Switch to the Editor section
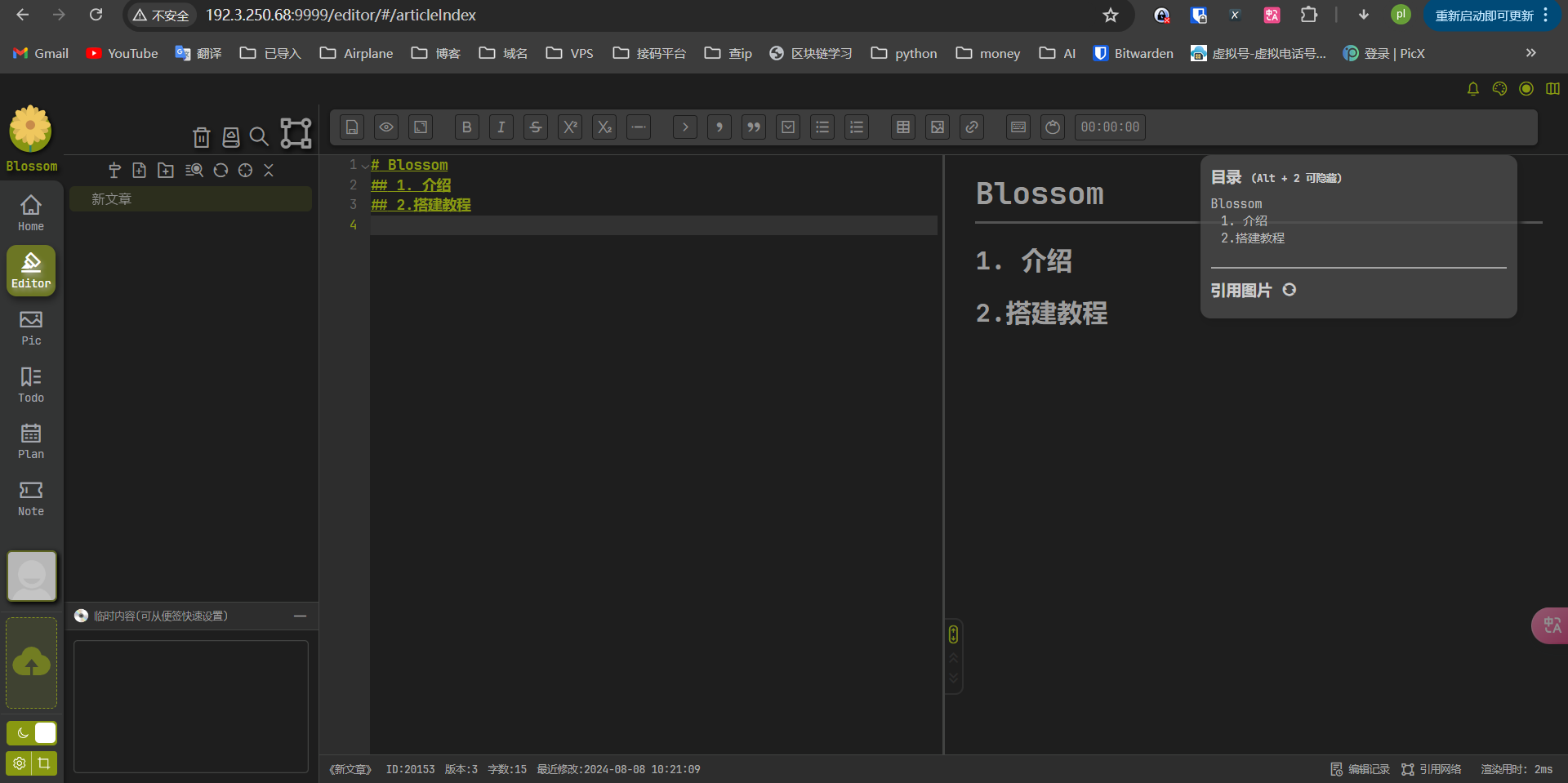This screenshot has height=783, width=1568. coord(31,270)
